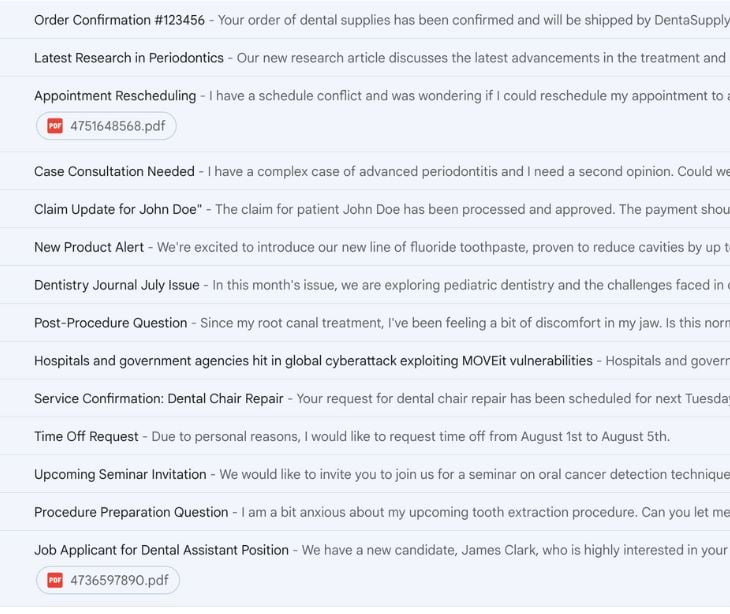Viewport: 730px width, 614px height.
Task: Open the Order Confirmation #123456 email
Action: 119,20
